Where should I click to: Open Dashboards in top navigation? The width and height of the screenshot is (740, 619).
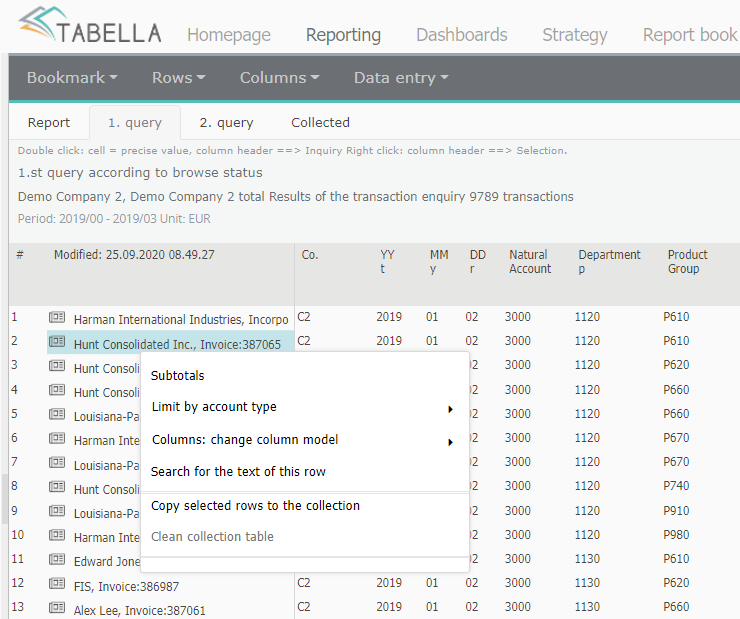pos(462,35)
